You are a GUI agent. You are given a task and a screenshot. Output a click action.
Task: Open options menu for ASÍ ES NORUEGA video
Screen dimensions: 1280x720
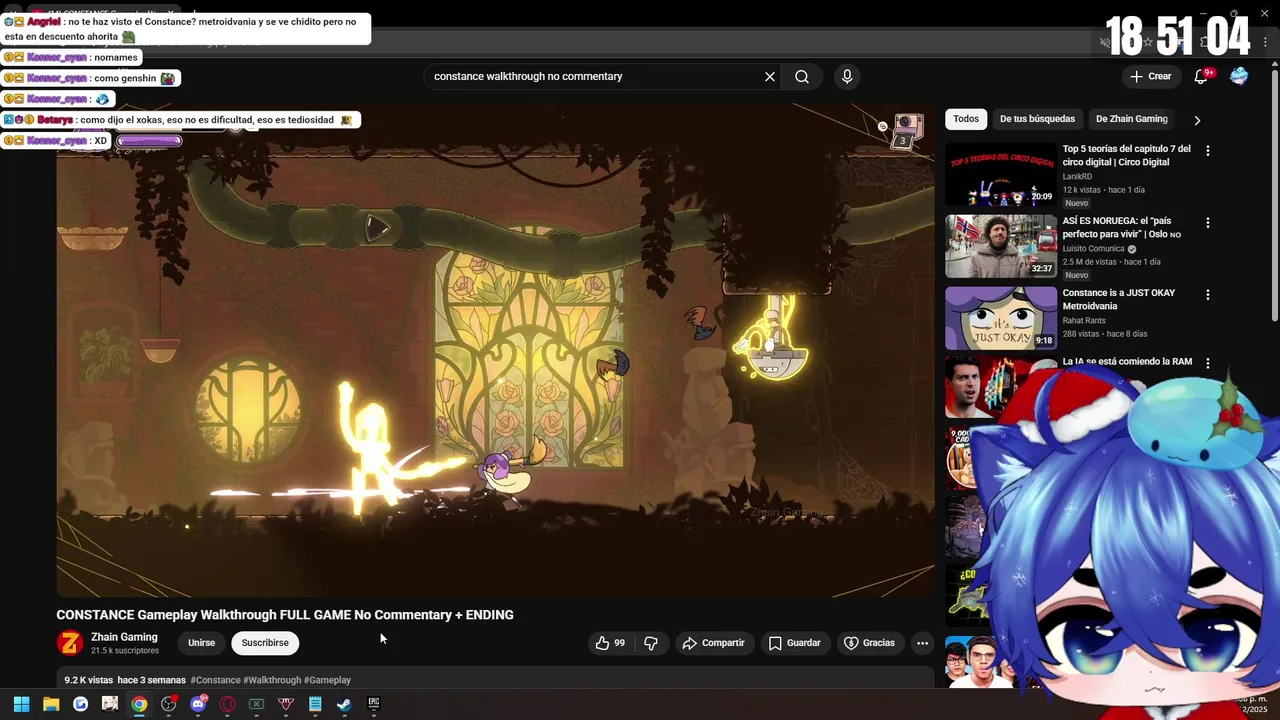tap(1208, 223)
